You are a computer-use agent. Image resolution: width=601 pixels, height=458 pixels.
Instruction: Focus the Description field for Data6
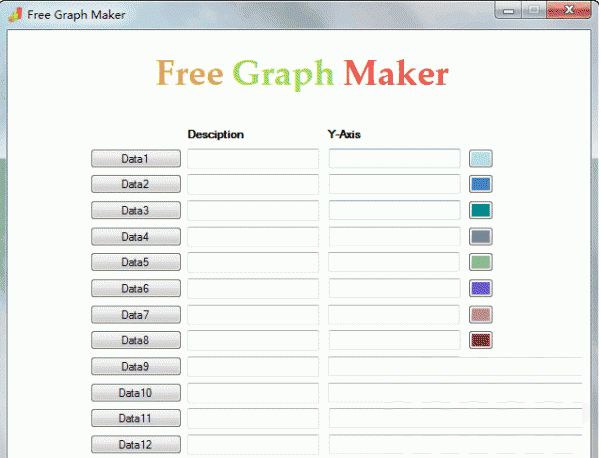[253, 288]
